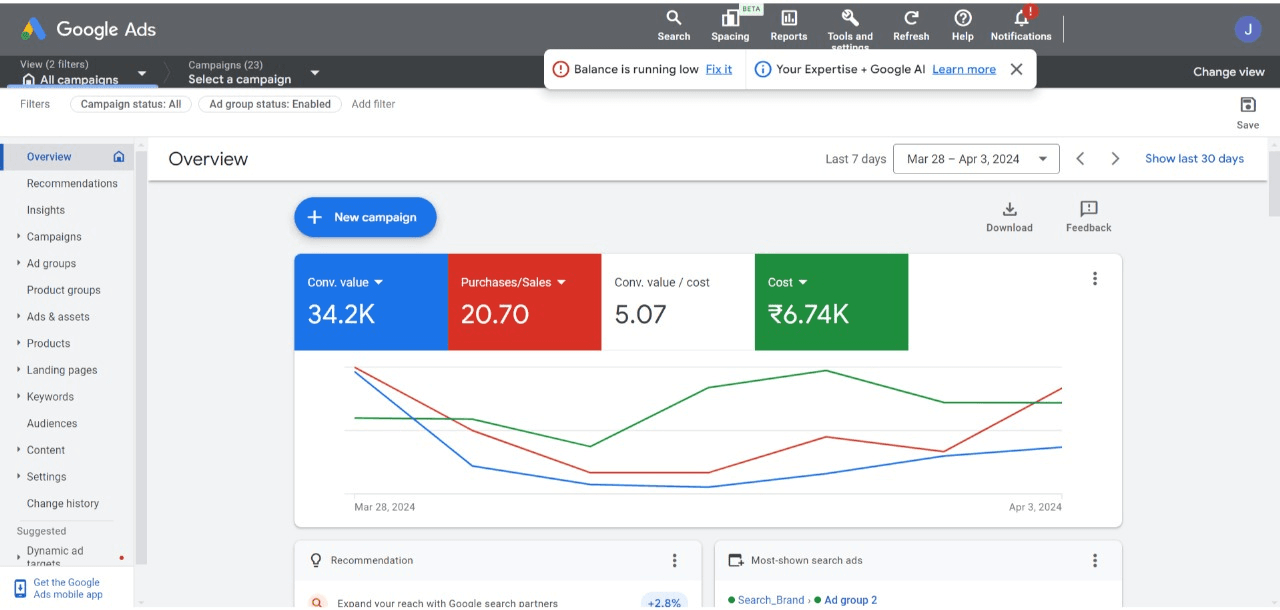Viewport: 1280px width, 610px height.
Task: Click the home icon beside Overview
Action: pos(119,157)
